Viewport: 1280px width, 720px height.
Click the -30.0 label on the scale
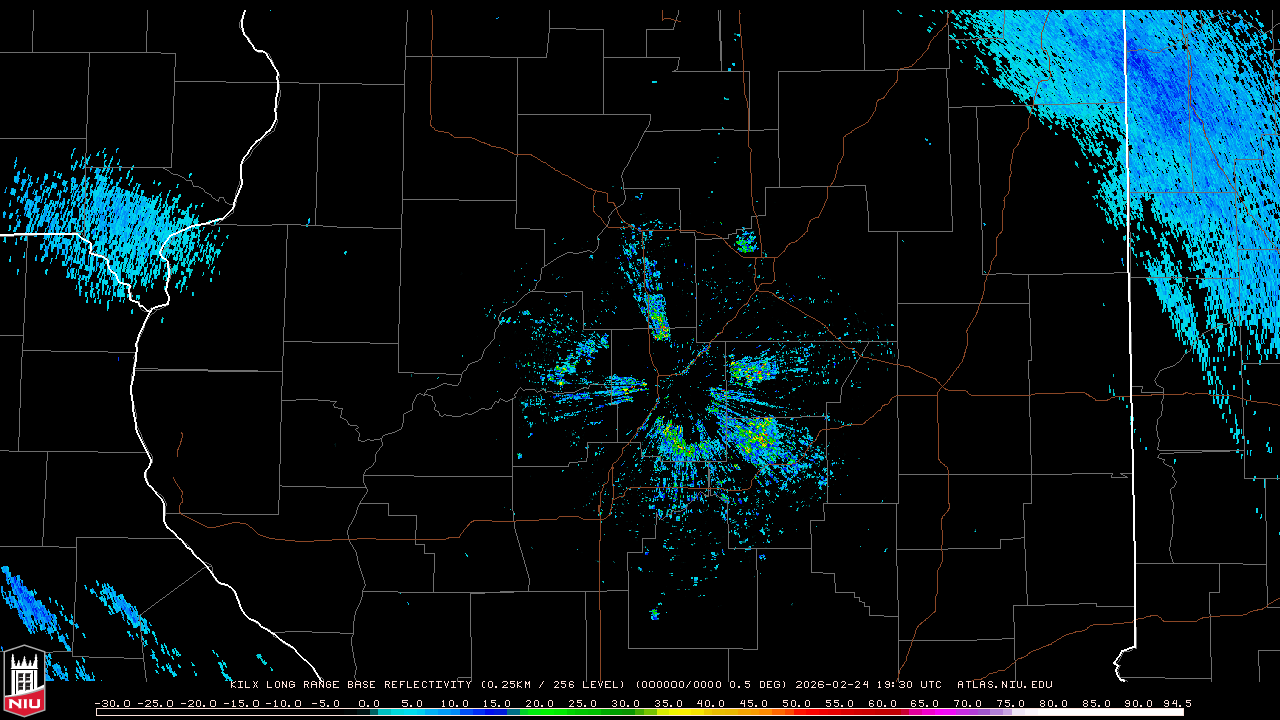point(114,703)
